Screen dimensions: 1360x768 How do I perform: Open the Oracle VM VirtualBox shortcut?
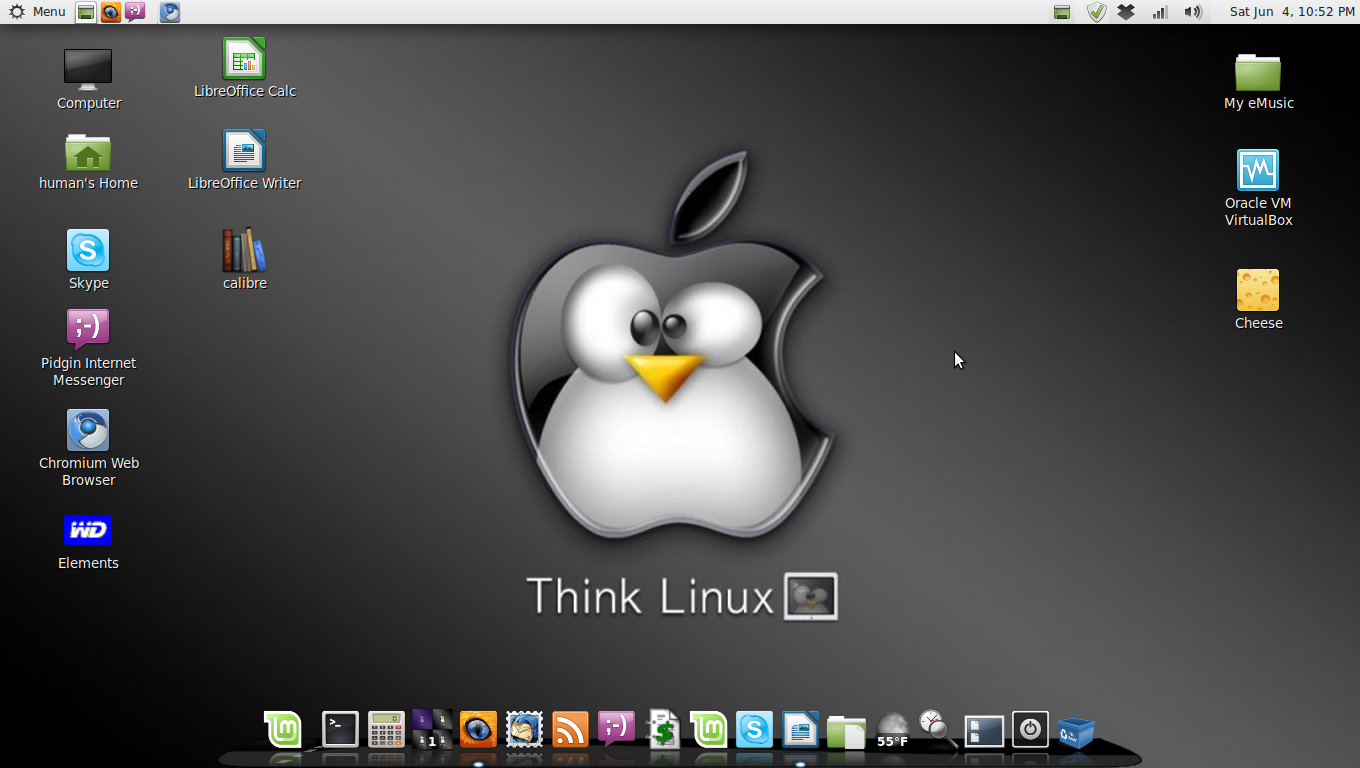coord(1258,171)
